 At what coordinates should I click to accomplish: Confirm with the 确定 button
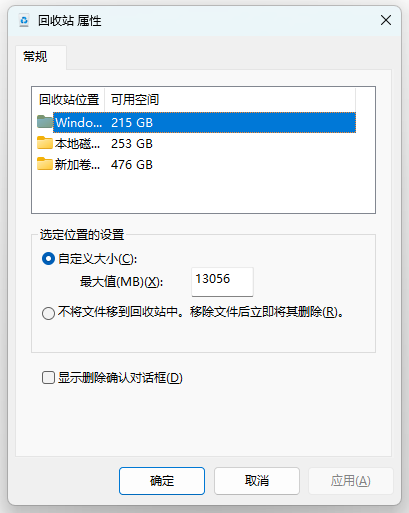(162, 481)
